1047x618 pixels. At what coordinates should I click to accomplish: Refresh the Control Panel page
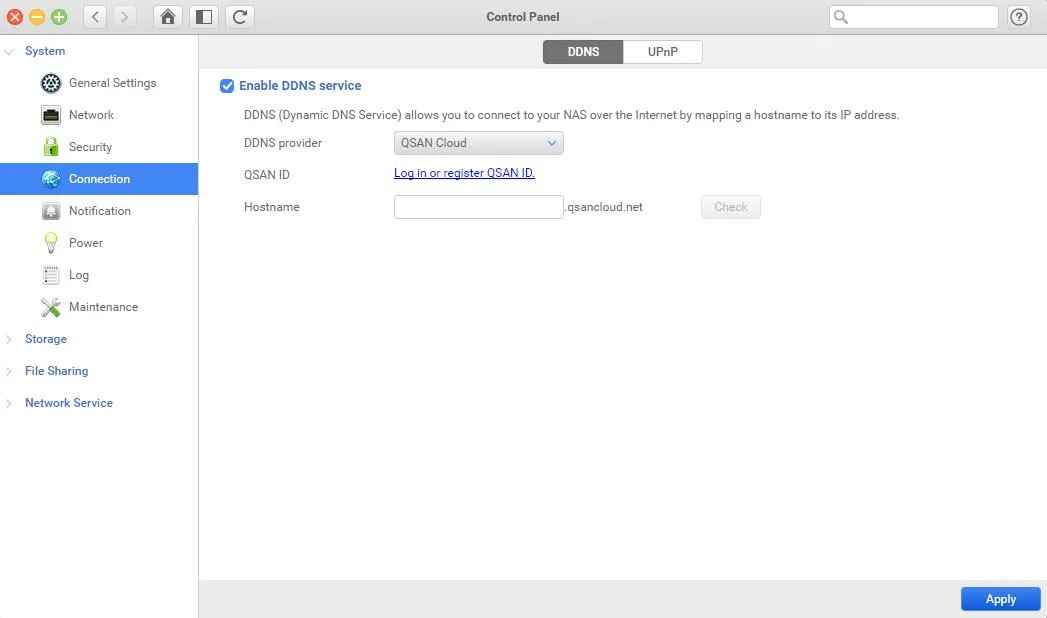point(240,17)
